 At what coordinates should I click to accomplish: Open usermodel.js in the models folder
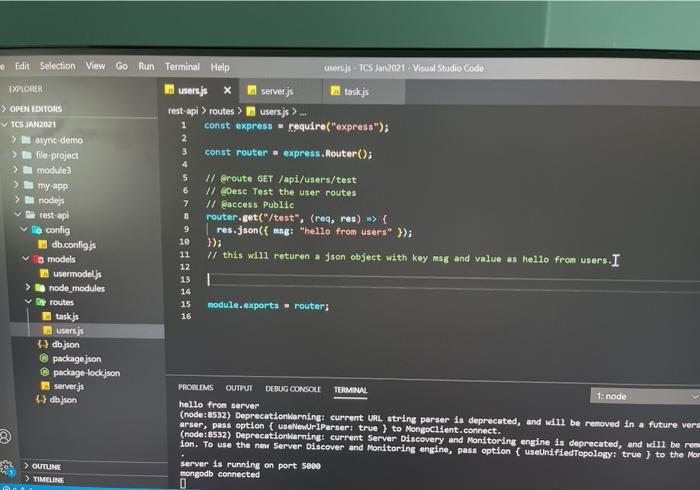(77, 274)
